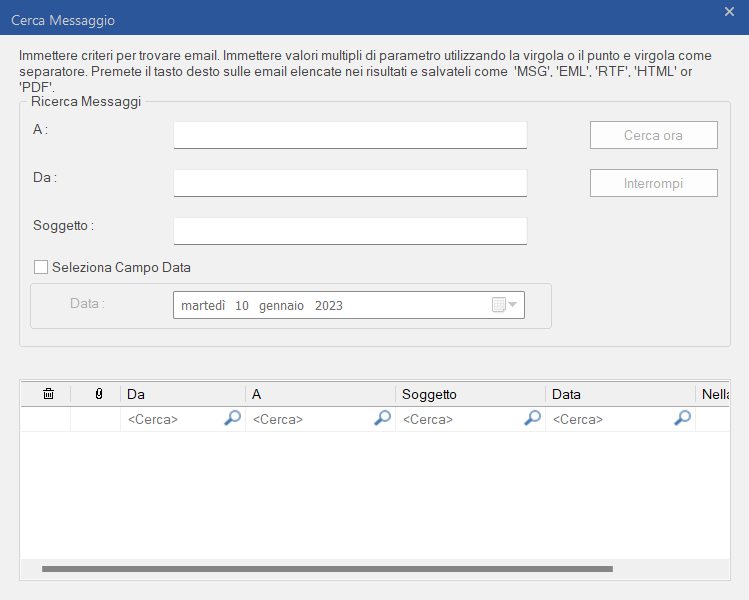Click the Da sender text field
The height and width of the screenshot is (600, 749).
(x=350, y=183)
